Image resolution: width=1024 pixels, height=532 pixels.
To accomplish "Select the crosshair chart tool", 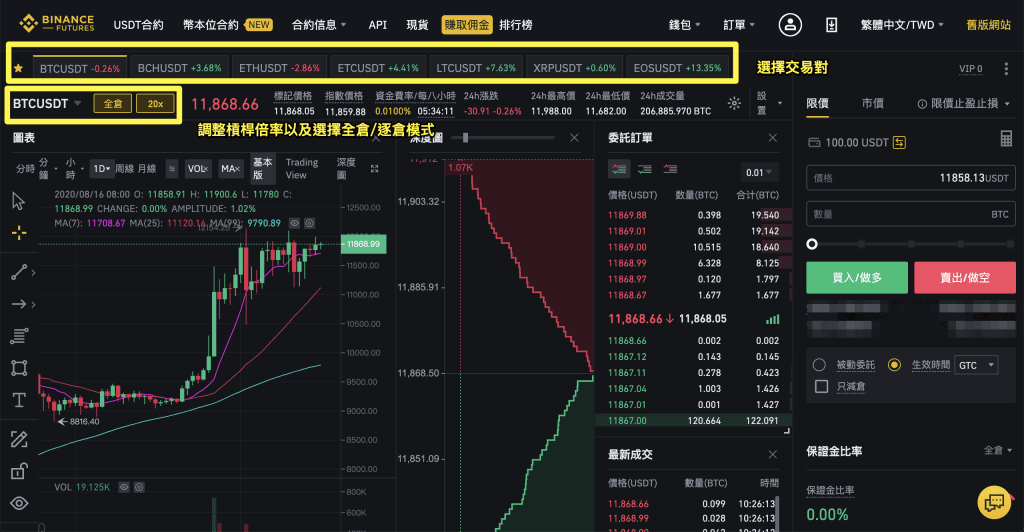I will point(19,232).
